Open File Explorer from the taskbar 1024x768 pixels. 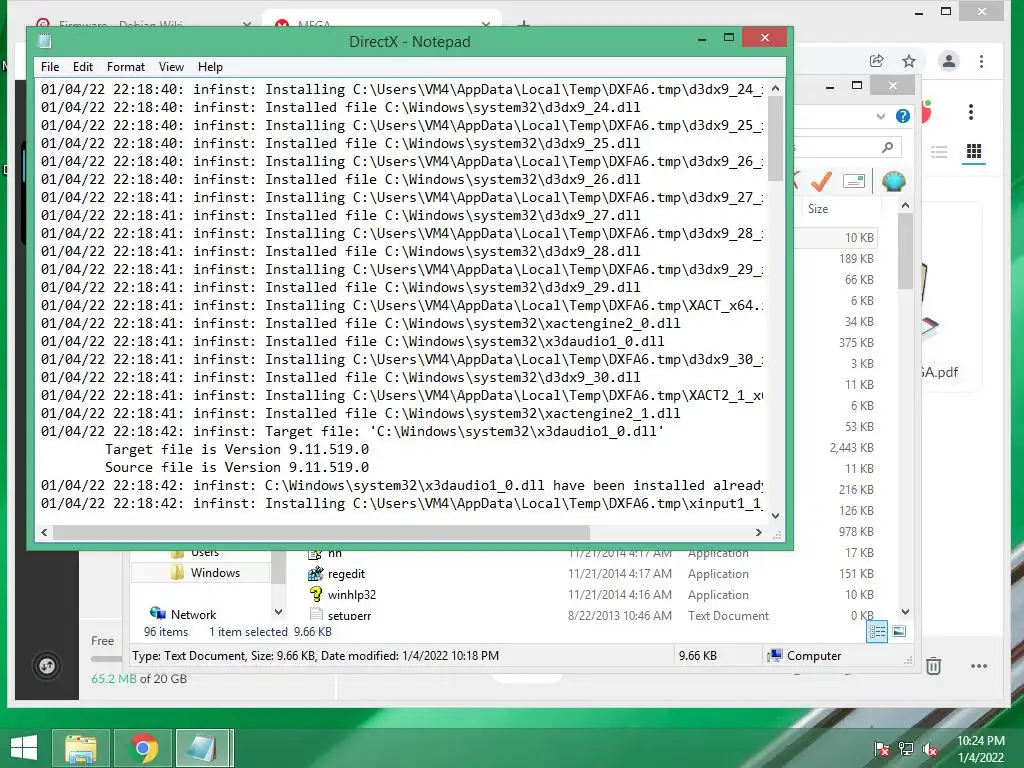tap(80, 748)
